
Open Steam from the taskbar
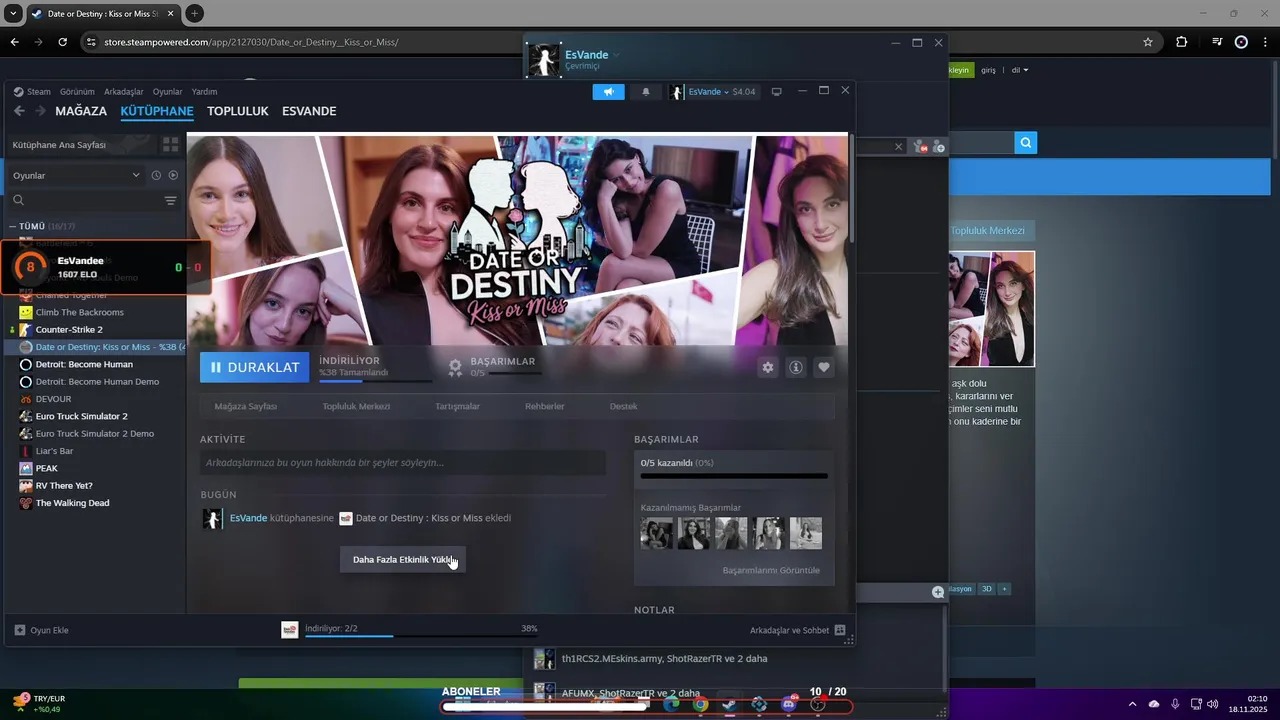pyautogui.click(x=730, y=704)
